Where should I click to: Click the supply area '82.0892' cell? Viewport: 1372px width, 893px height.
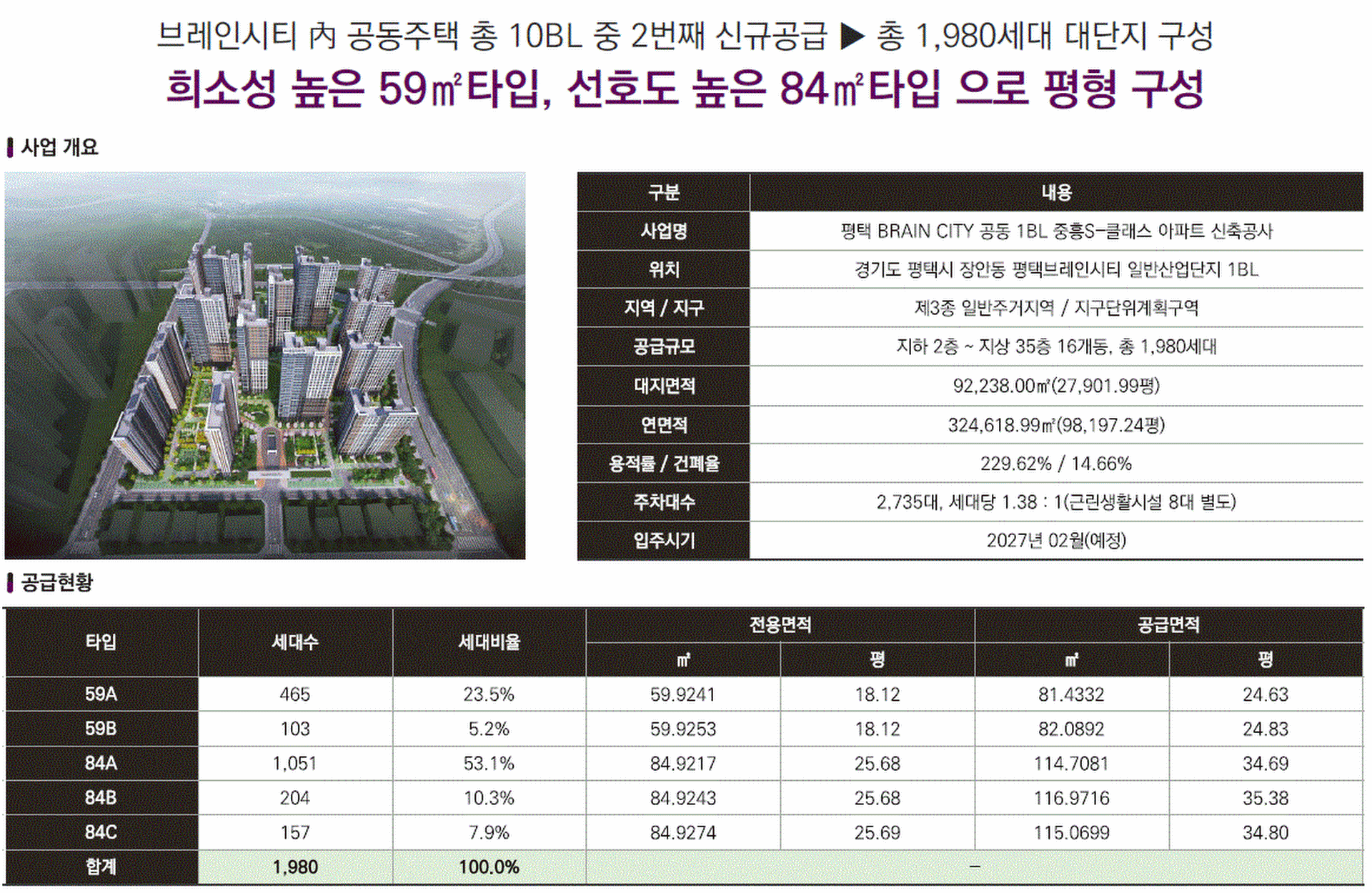click(1071, 729)
